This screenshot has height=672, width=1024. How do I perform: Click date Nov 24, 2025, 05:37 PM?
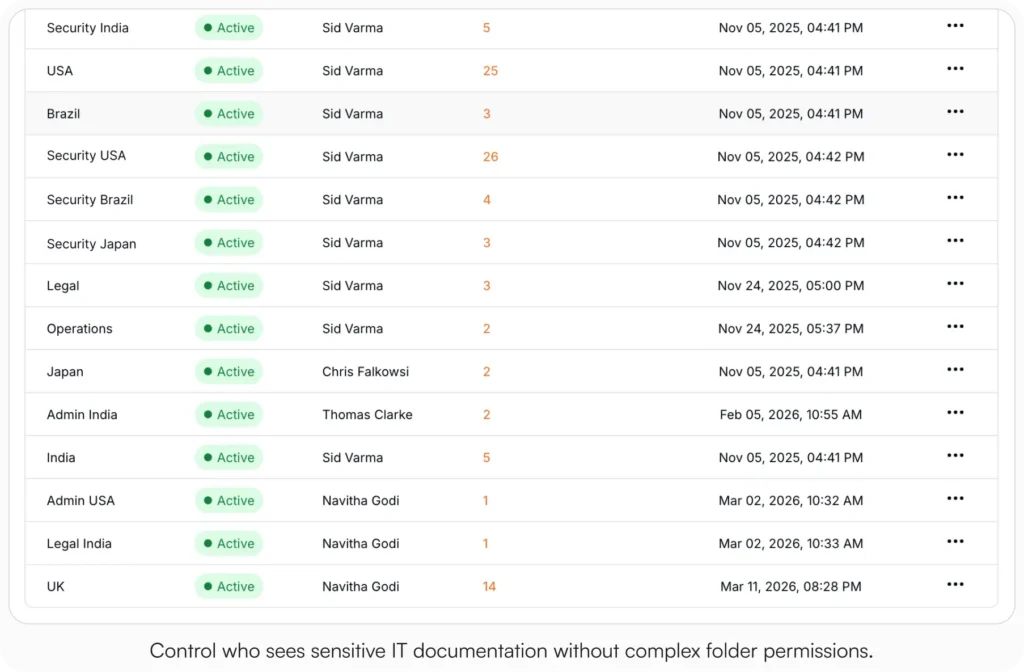click(790, 328)
